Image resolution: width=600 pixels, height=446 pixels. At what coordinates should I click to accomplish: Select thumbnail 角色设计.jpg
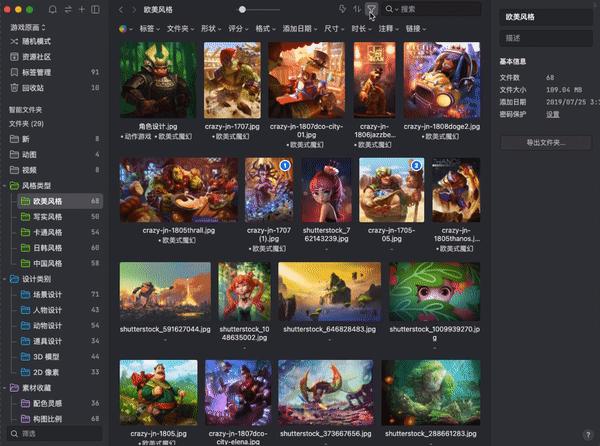pos(158,80)
